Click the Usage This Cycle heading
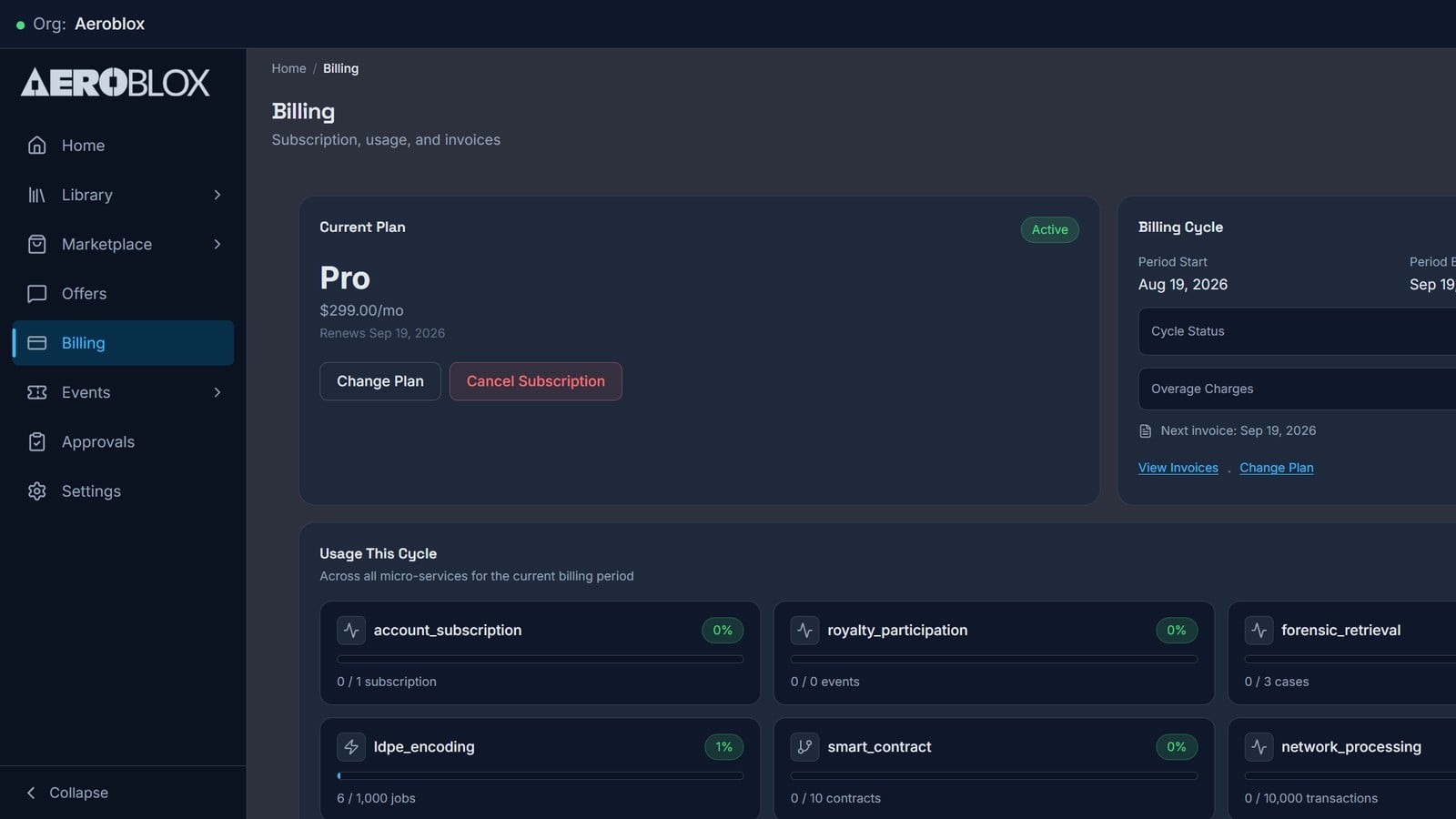 click(x=378, y=553)
